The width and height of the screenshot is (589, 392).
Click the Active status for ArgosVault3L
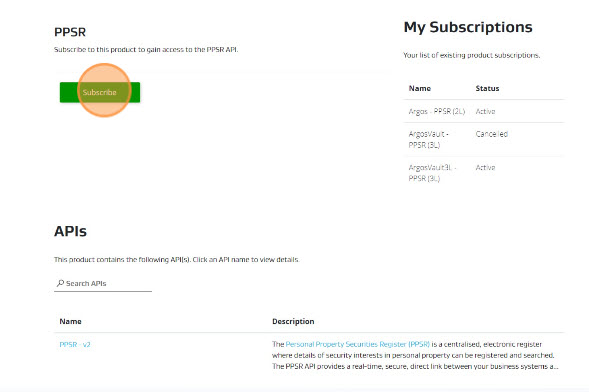485,167
